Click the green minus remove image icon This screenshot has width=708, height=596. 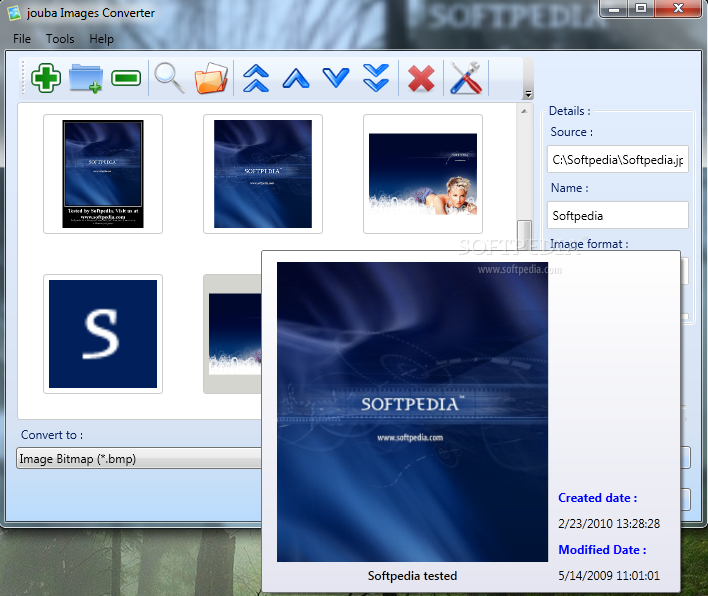click(x=126, y=78)
